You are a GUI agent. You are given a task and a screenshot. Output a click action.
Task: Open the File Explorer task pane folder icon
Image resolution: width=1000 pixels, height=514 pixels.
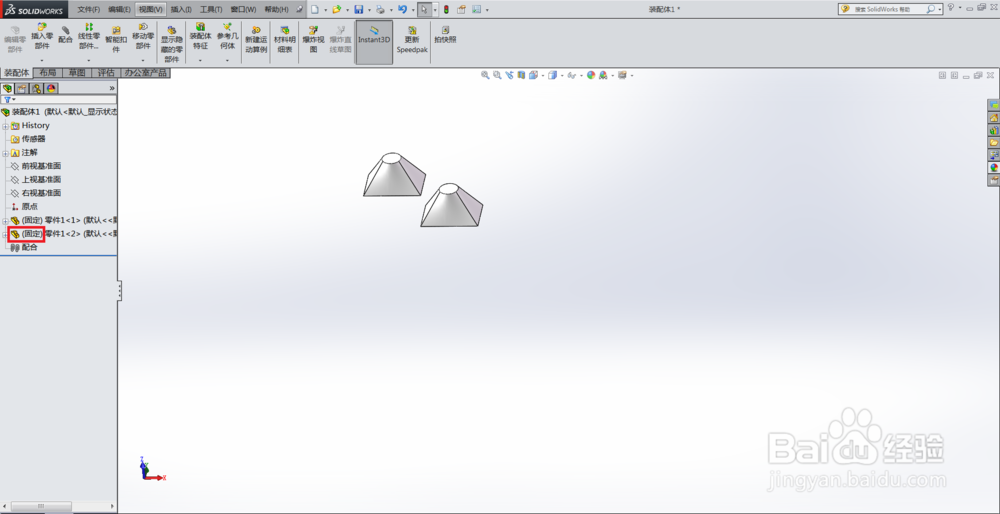pos(994,143)
